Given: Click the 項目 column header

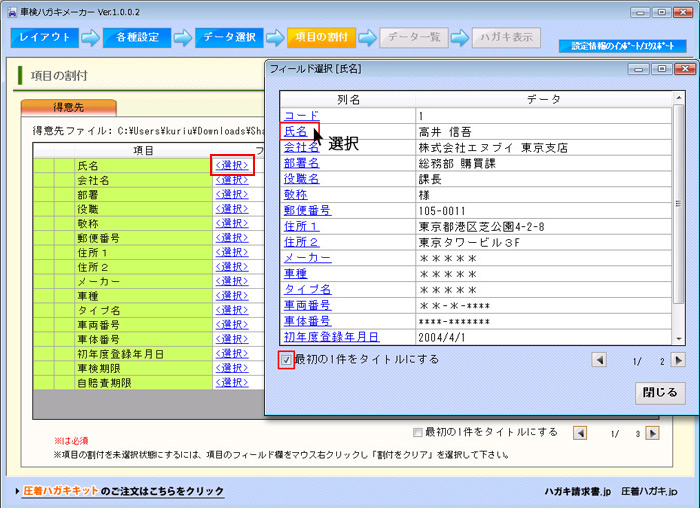Looking at the screenshot, I should [x=143, y=150].
